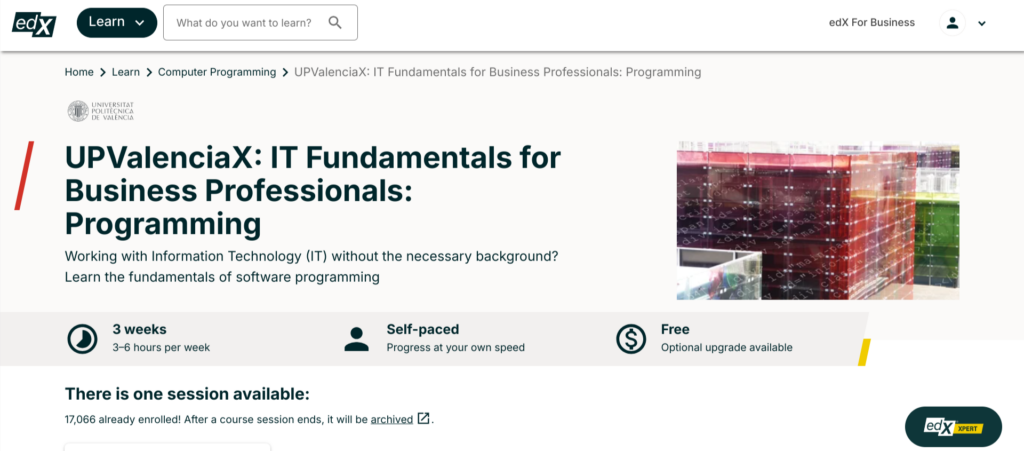Viewport: 1024px width, 451px height.
Task: Click the user profile icon
Action: pyautogui.click(x=952, y=22)
